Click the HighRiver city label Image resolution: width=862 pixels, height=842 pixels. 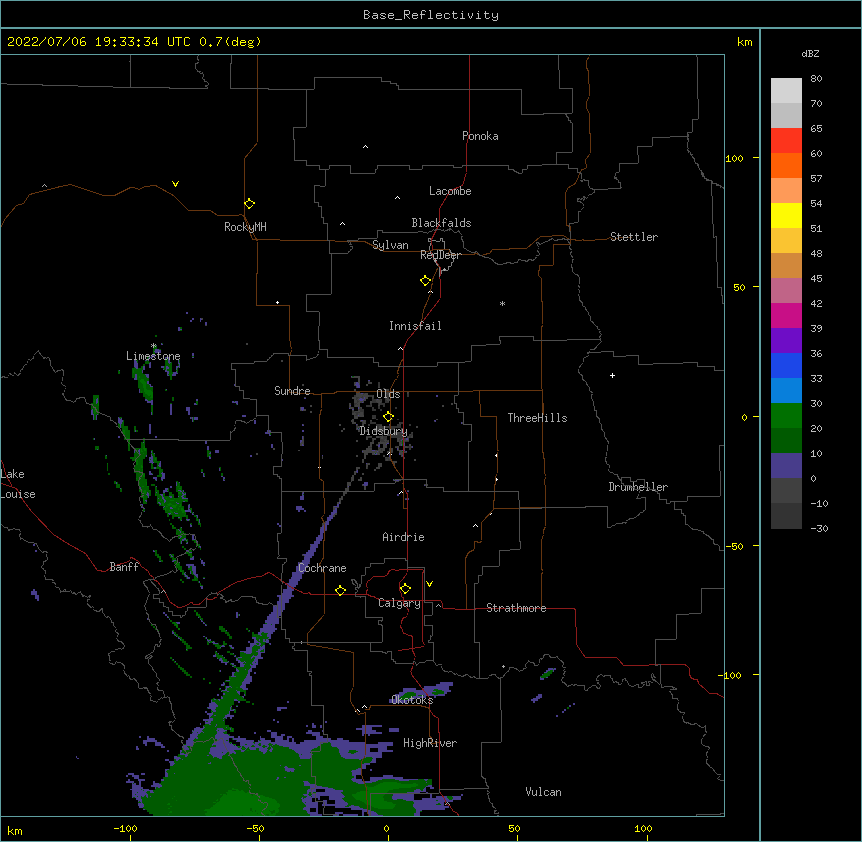[430, 743]
